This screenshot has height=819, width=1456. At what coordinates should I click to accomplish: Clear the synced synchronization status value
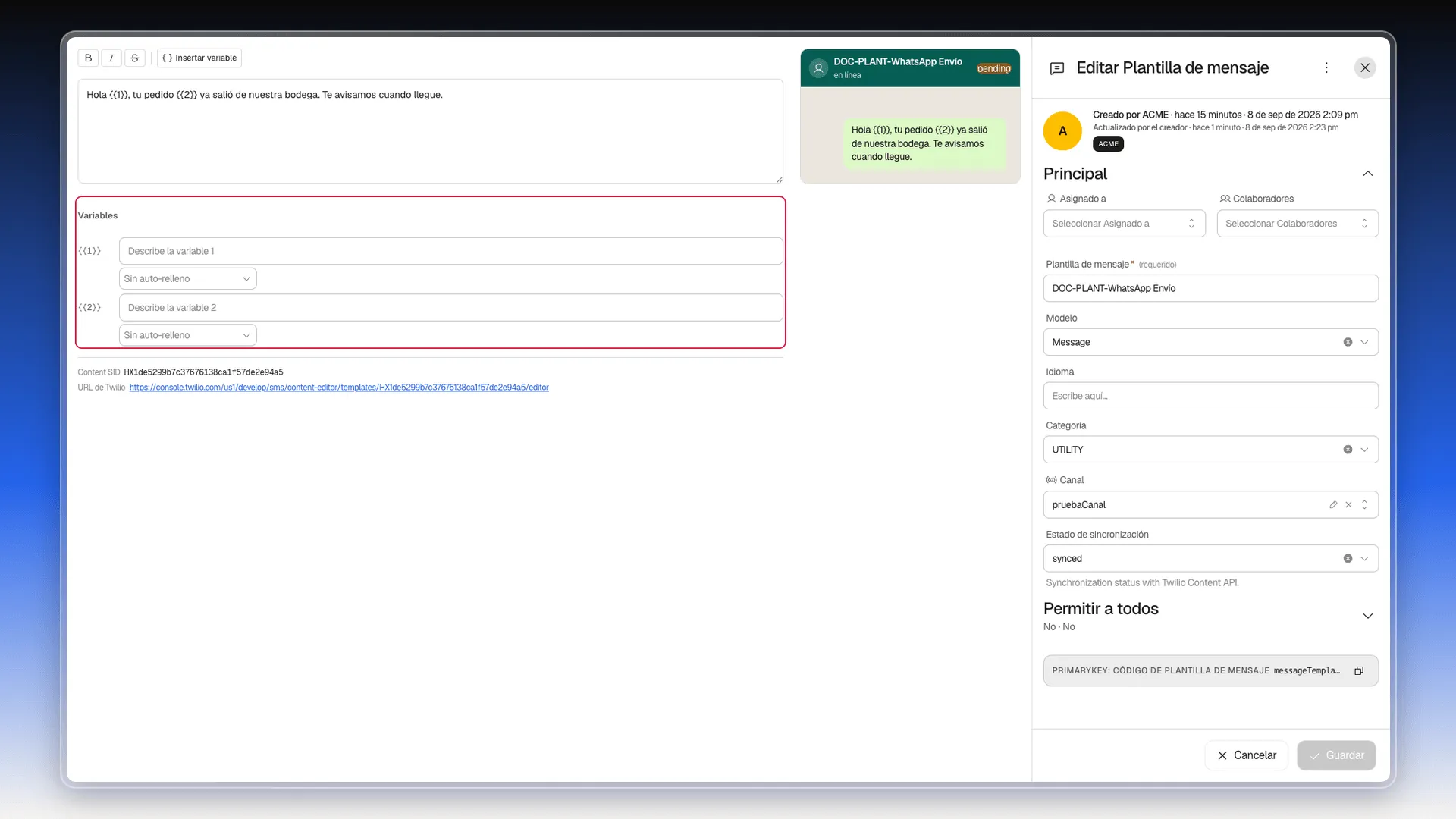click(1348, 559)
